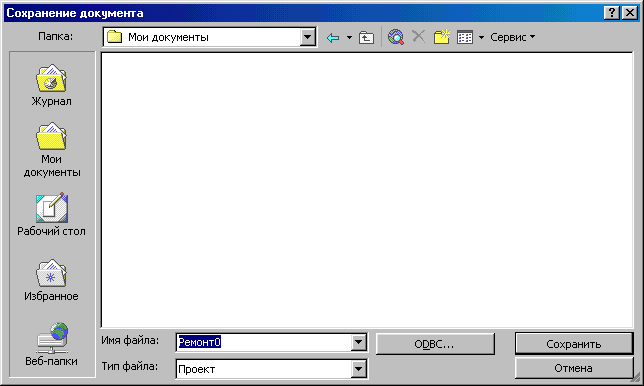The image size is (644, 386).
Task: Click the Delete (X) toolbar icon
Action: point(419,37)
